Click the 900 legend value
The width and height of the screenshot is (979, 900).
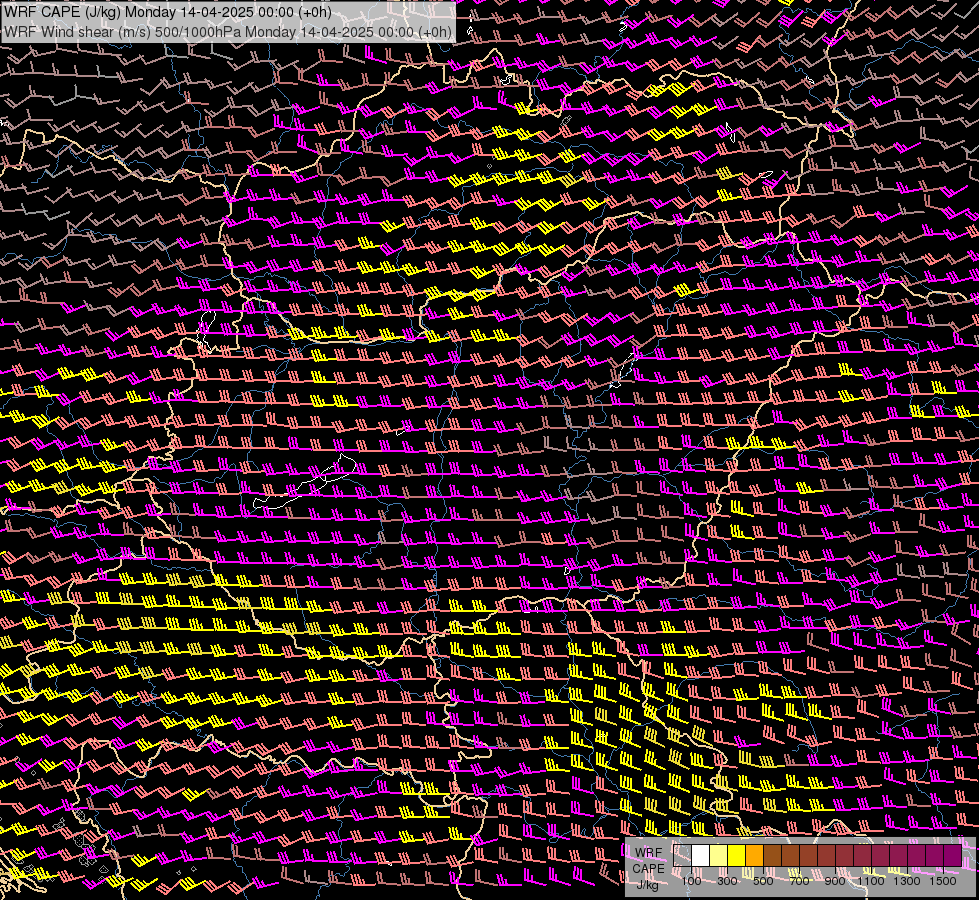pos(835,881)
